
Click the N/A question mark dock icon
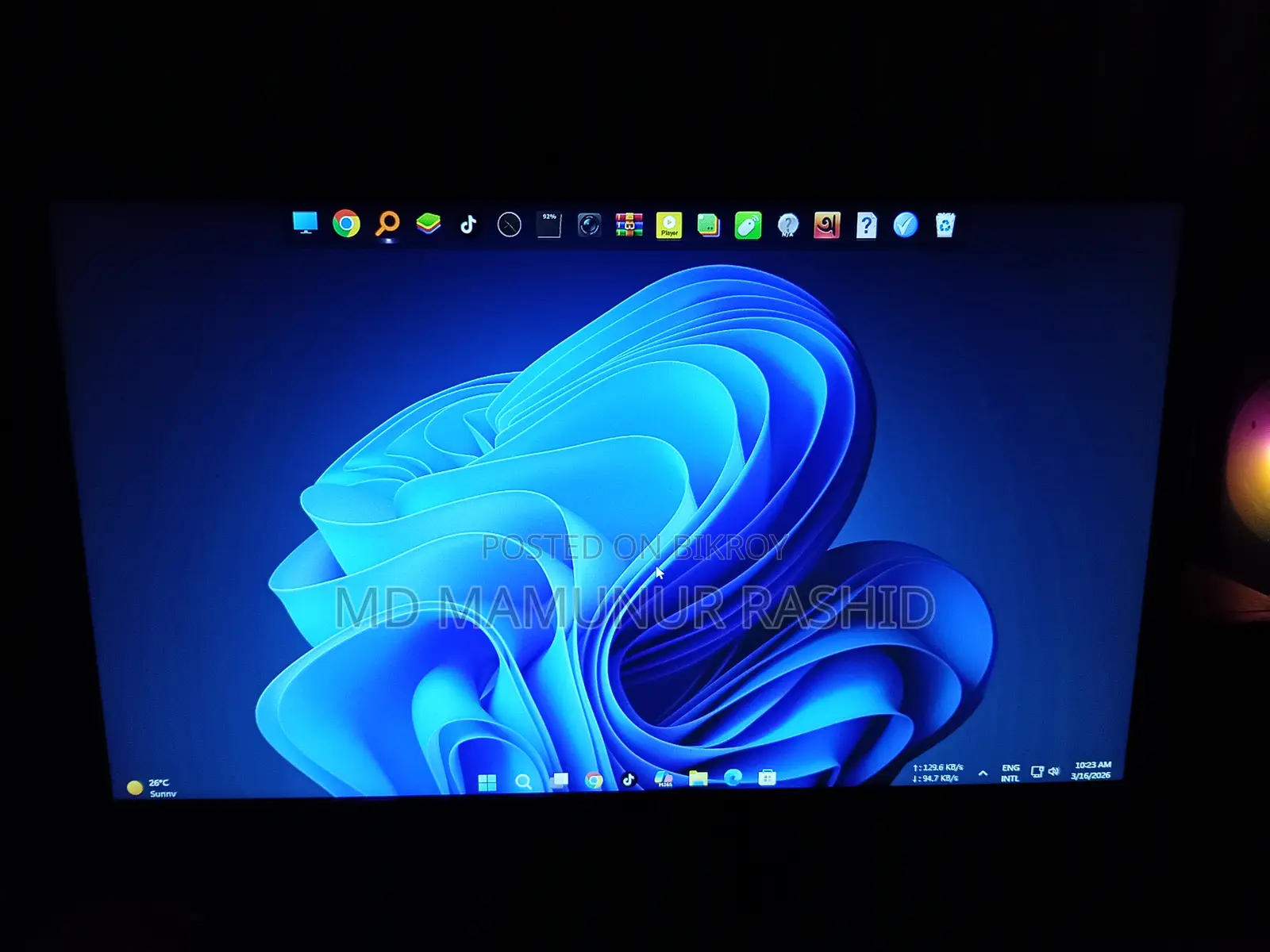click(787, 225)
